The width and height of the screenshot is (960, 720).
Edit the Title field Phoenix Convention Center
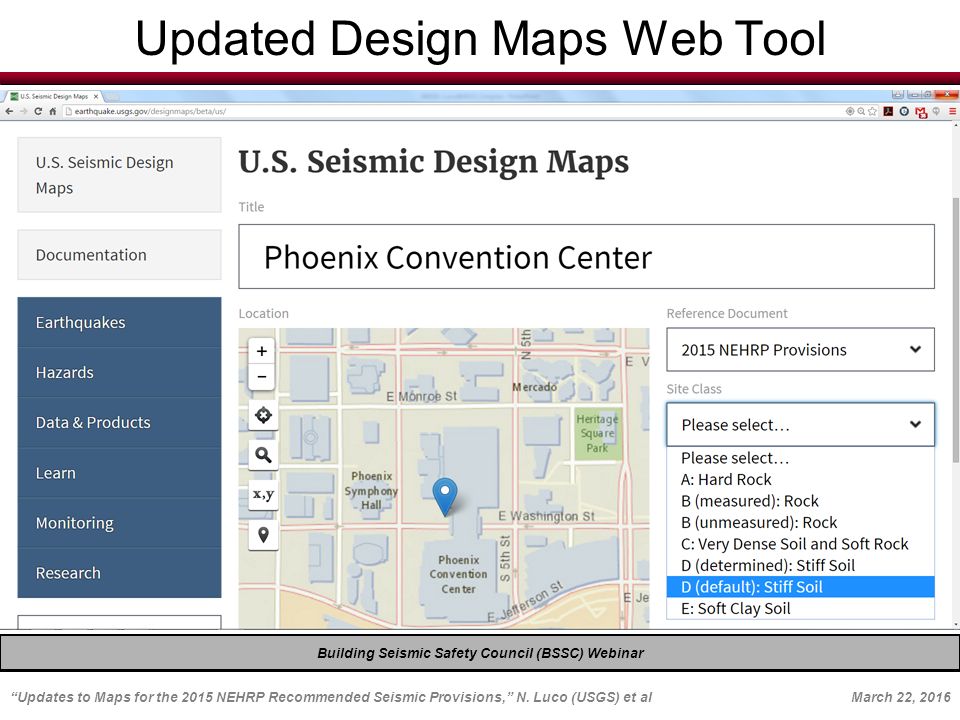click(x=586, y=257)
